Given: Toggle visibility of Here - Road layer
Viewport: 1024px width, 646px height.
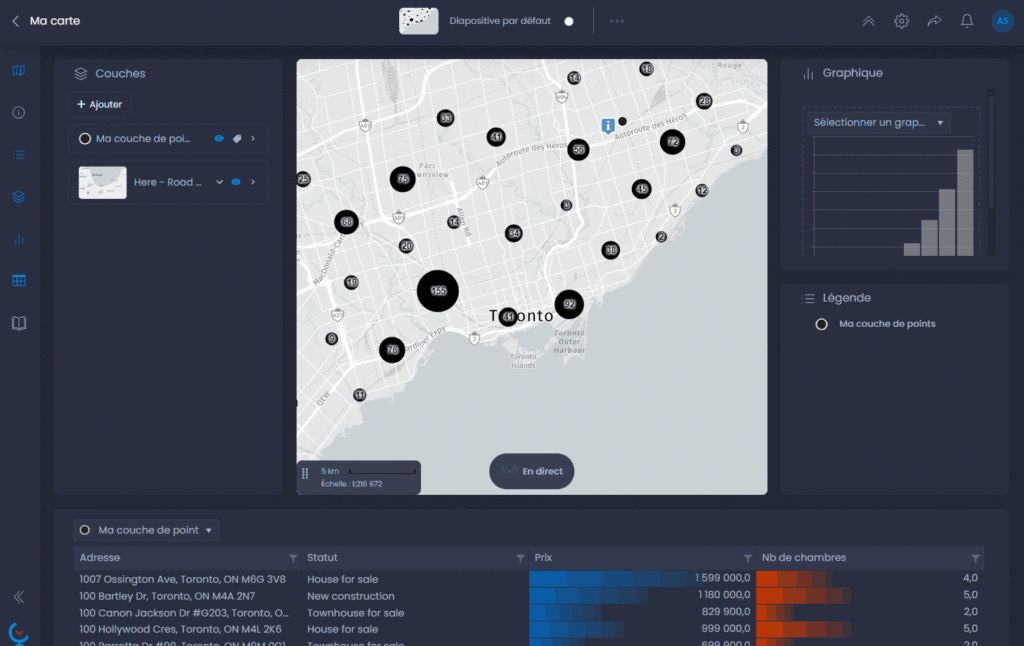Looking at the screenshot, I should (x=236, y=182).
